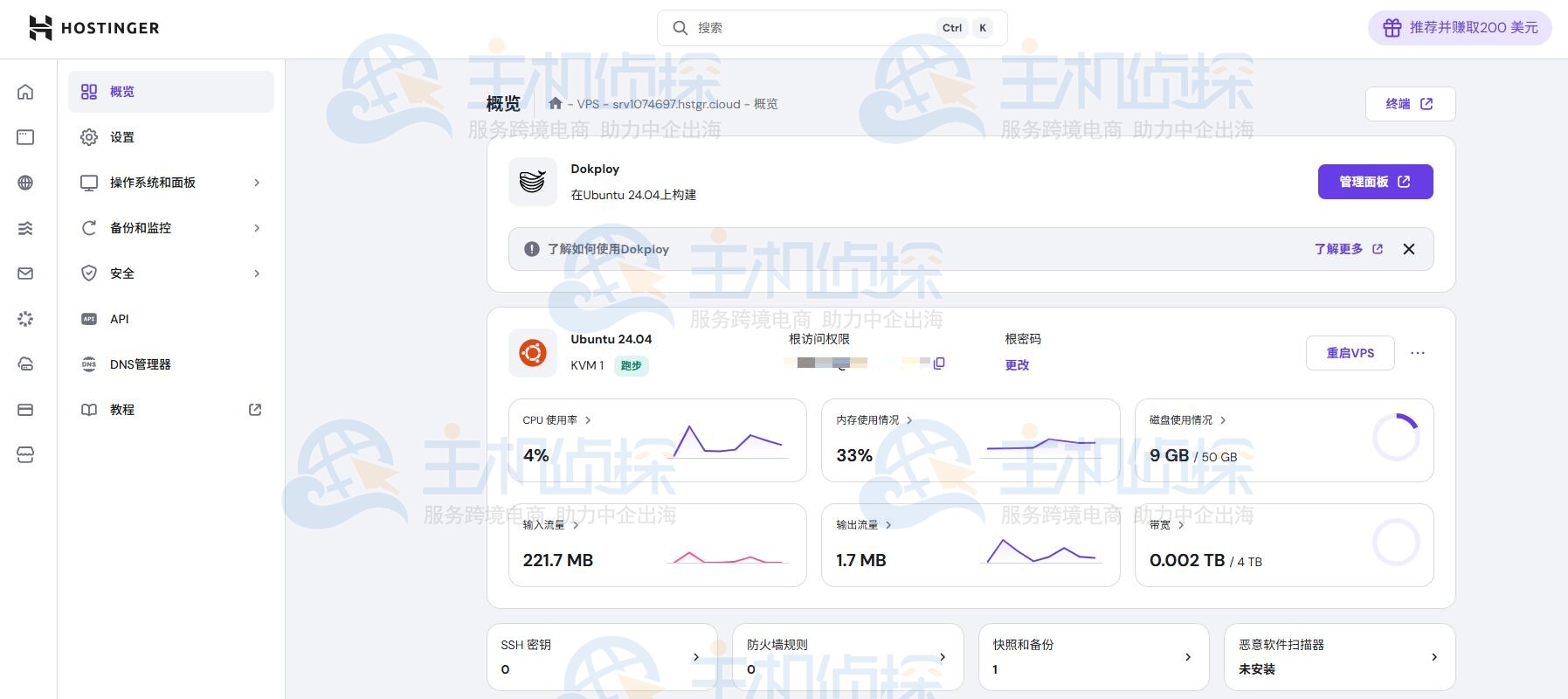Click into the 搜索 search field
The height and width of the screenshot is (699, 1568).
[x=832, y=28]
